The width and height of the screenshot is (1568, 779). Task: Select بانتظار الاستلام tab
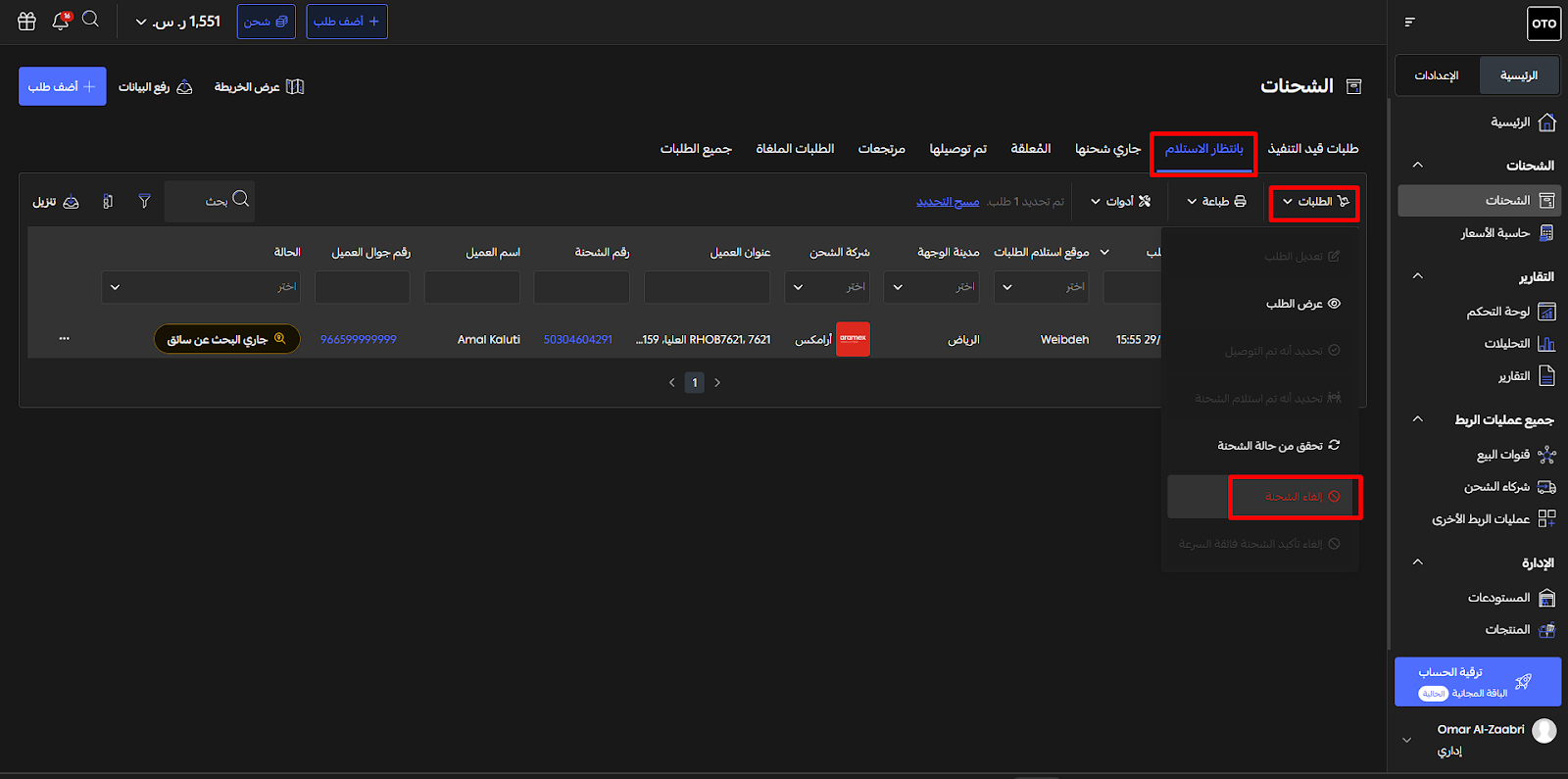tap(1203, 149)
